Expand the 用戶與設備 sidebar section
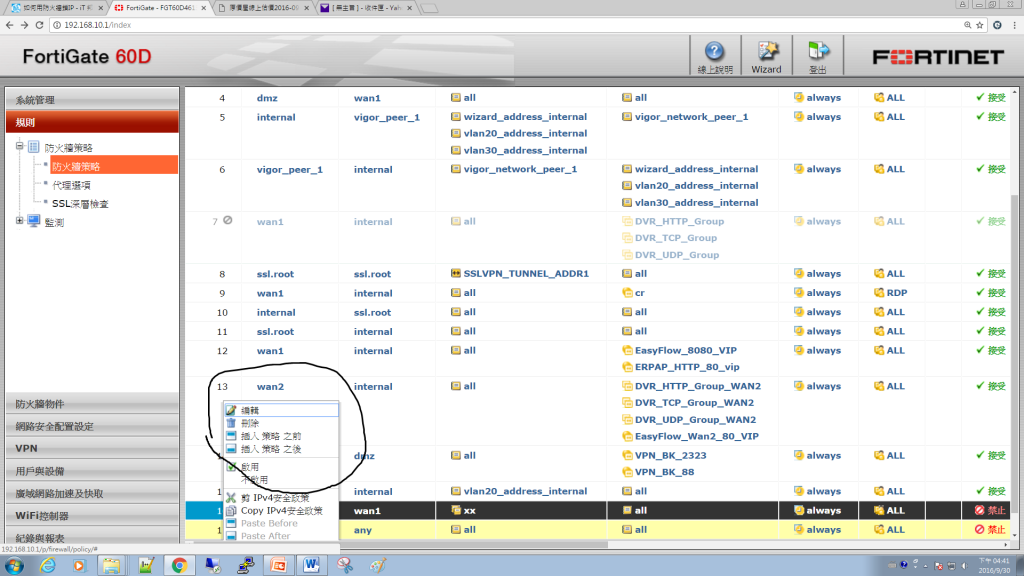The height and width of the screenshot is (576, 1024). point(92,471)
